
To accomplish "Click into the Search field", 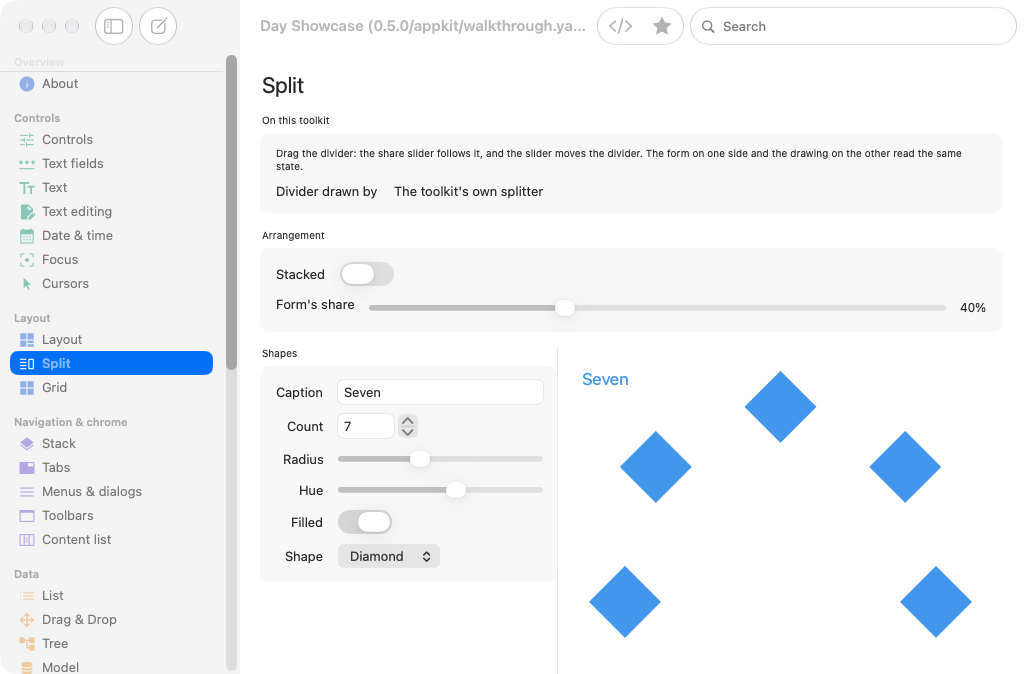I will coord(853,26).
